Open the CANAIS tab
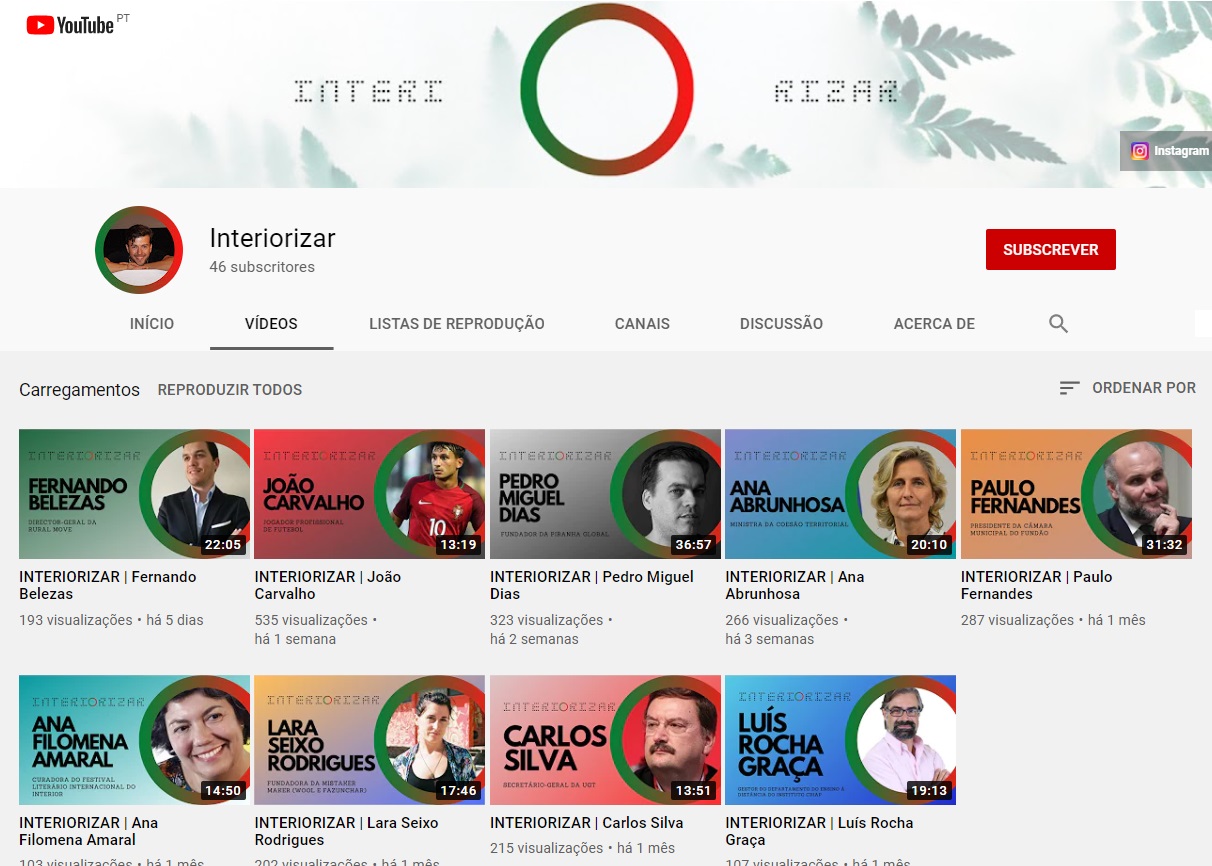The width and height of the screenshot is (1212, 866). [x=642, y=323]
